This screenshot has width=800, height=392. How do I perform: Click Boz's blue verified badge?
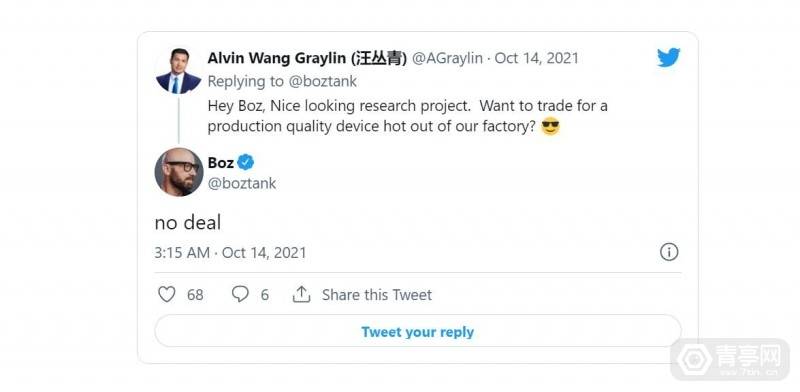245,162
